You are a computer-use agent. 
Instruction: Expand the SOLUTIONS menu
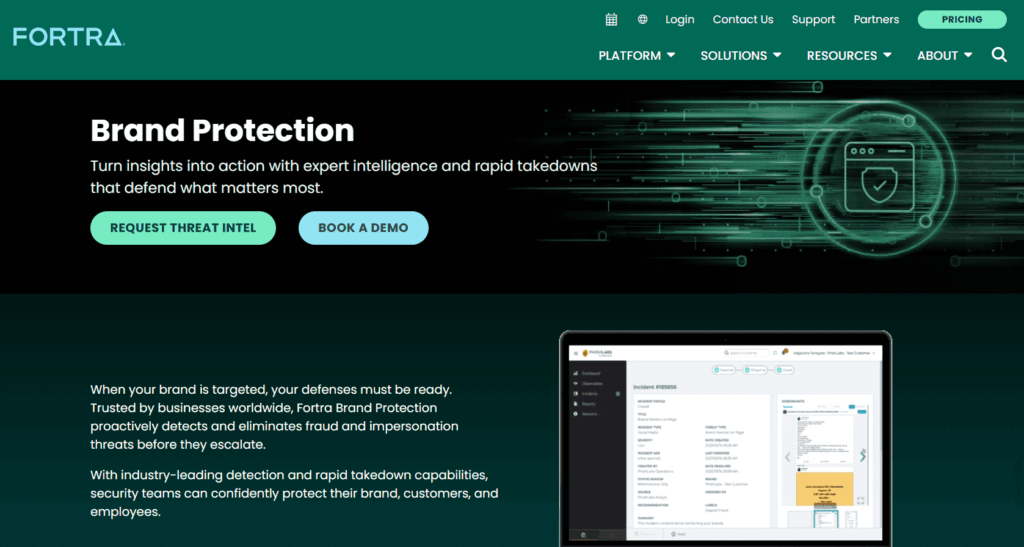click(741, 55)
